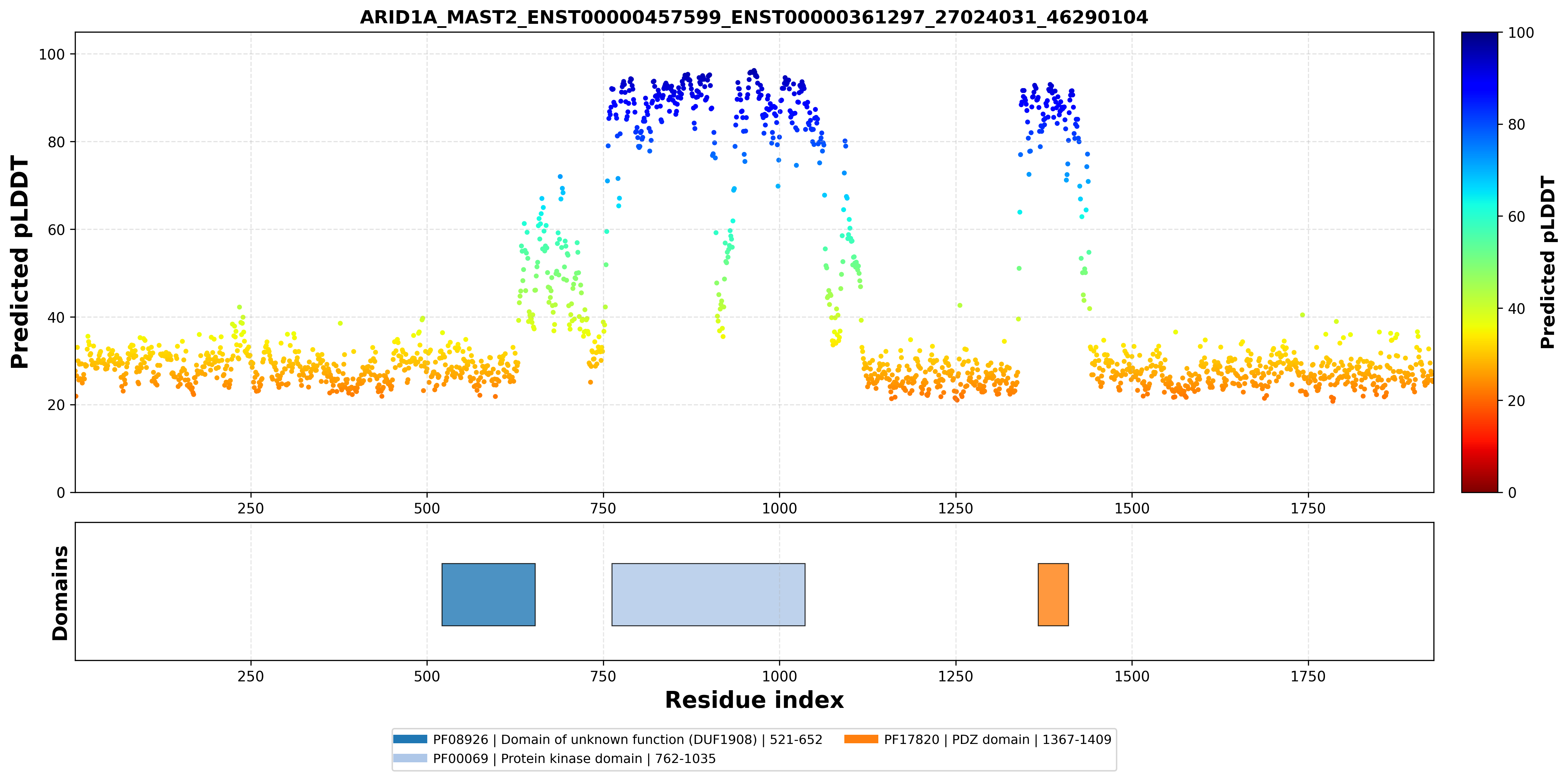Viewport: 1568px width, 781px height.
Task: Click the PDZ domain legend text
Action: pos(998,740)
